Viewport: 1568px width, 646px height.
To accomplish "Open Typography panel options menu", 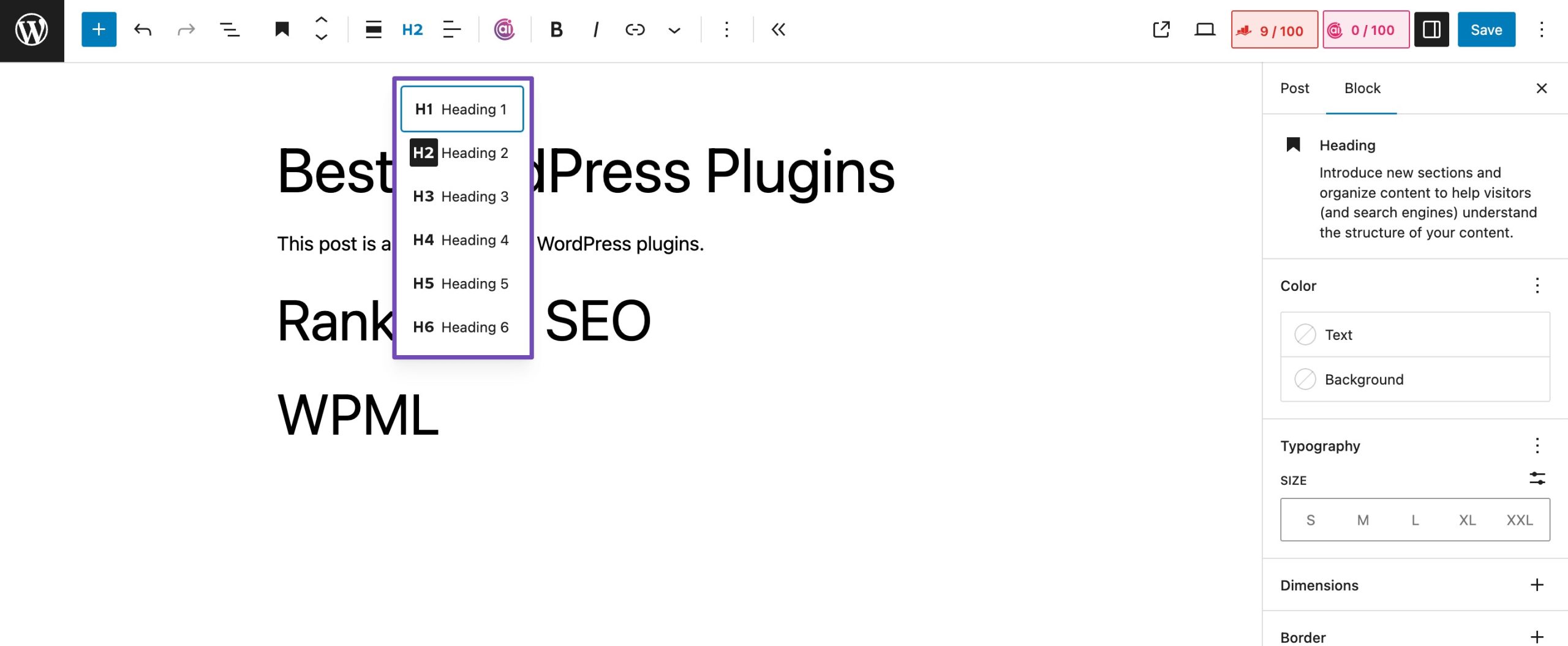I will click(x=1537, y=445).
